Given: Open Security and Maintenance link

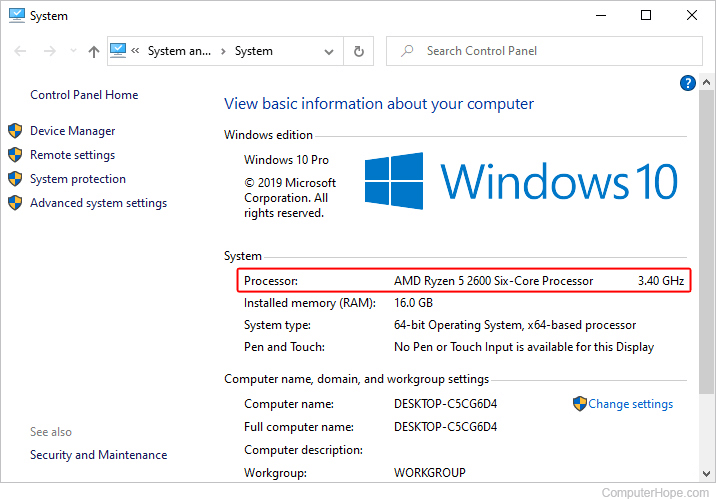Looking at the screenshot, I should click(x=99, y=455).
